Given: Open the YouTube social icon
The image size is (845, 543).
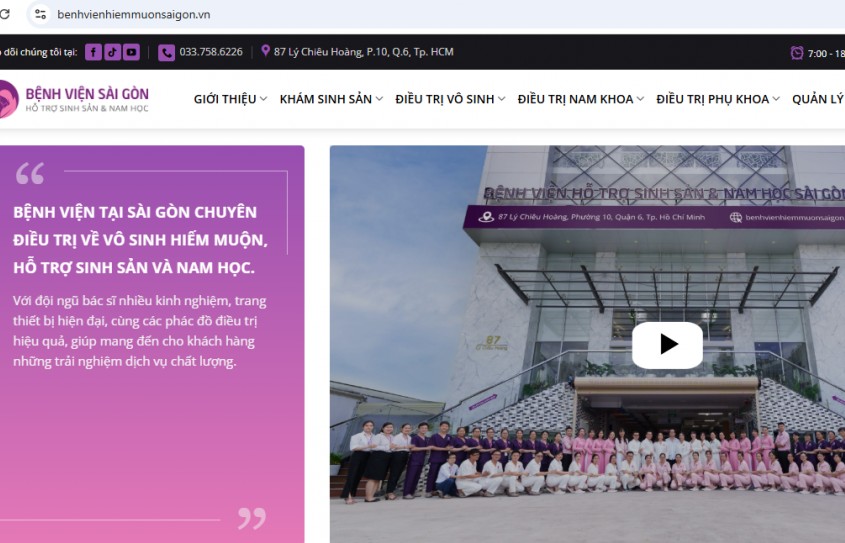Looking at the screenshot, I should click(131, 52).
